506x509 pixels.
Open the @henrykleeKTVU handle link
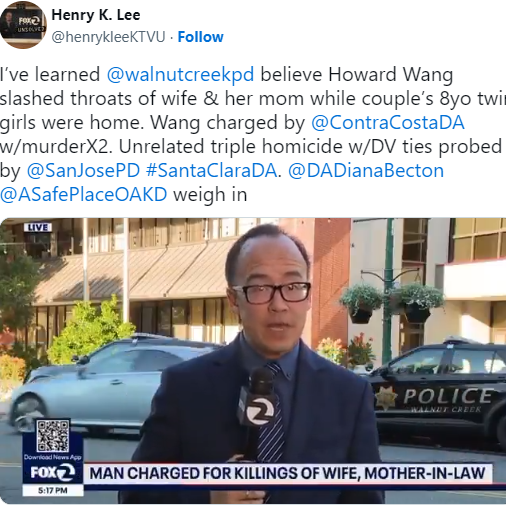coord(108,37)
